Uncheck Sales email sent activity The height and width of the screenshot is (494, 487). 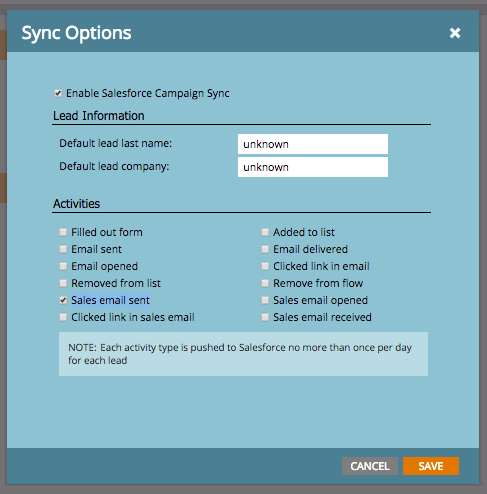pos(63,300)
